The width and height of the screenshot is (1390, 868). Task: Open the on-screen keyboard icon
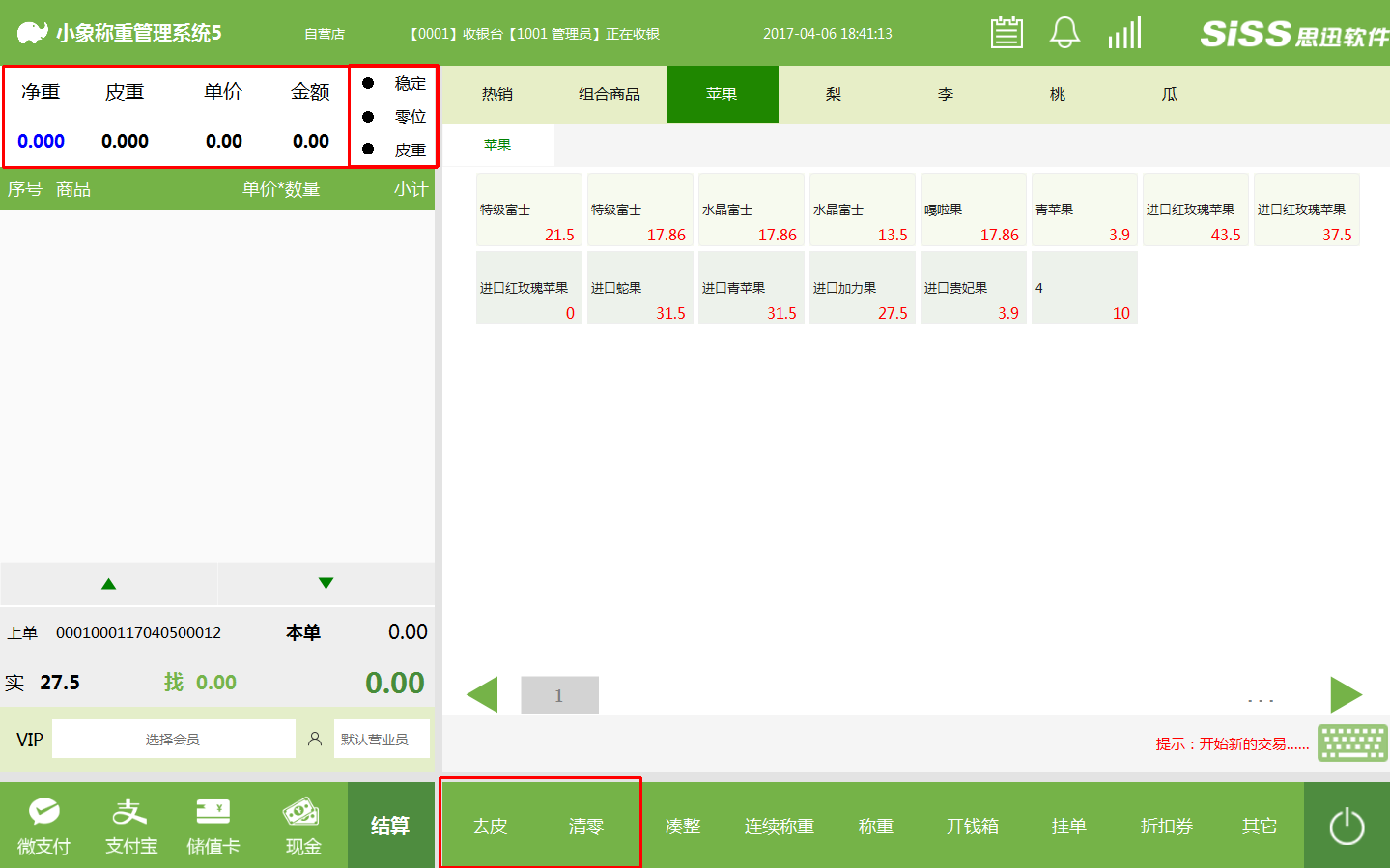(x=1351, y=743)
